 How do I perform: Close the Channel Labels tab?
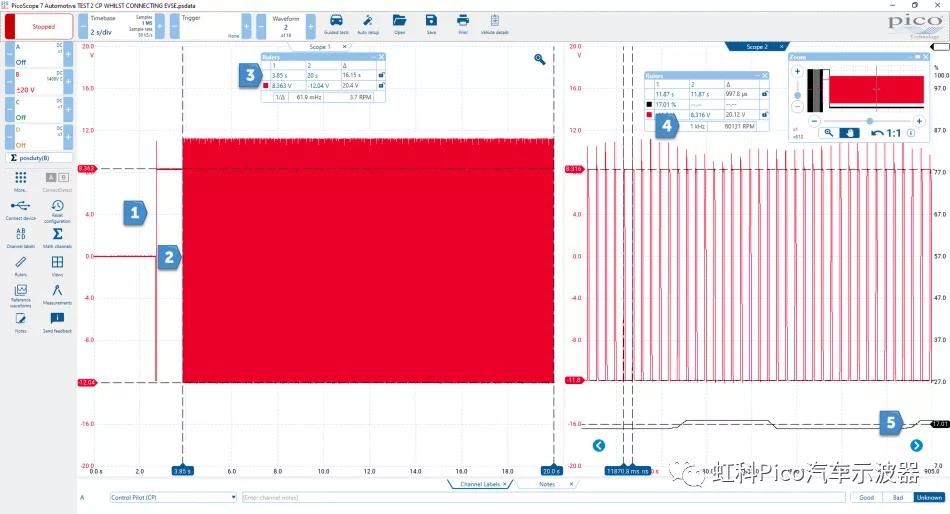point(505,484)
